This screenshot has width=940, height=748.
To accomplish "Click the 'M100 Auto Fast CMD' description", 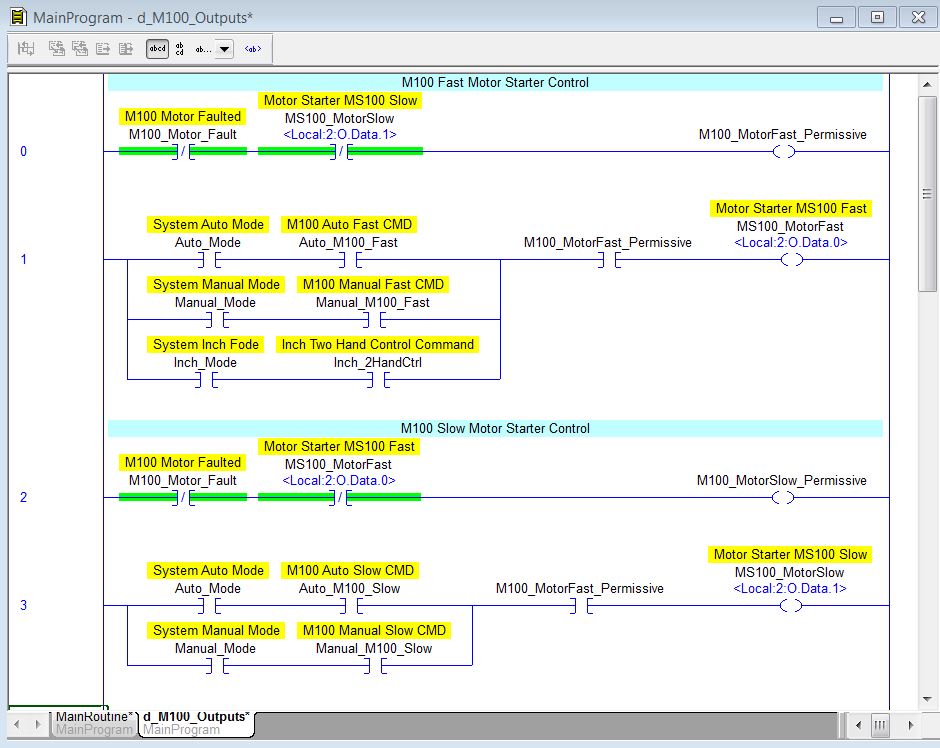I will [x=350, y=224].
